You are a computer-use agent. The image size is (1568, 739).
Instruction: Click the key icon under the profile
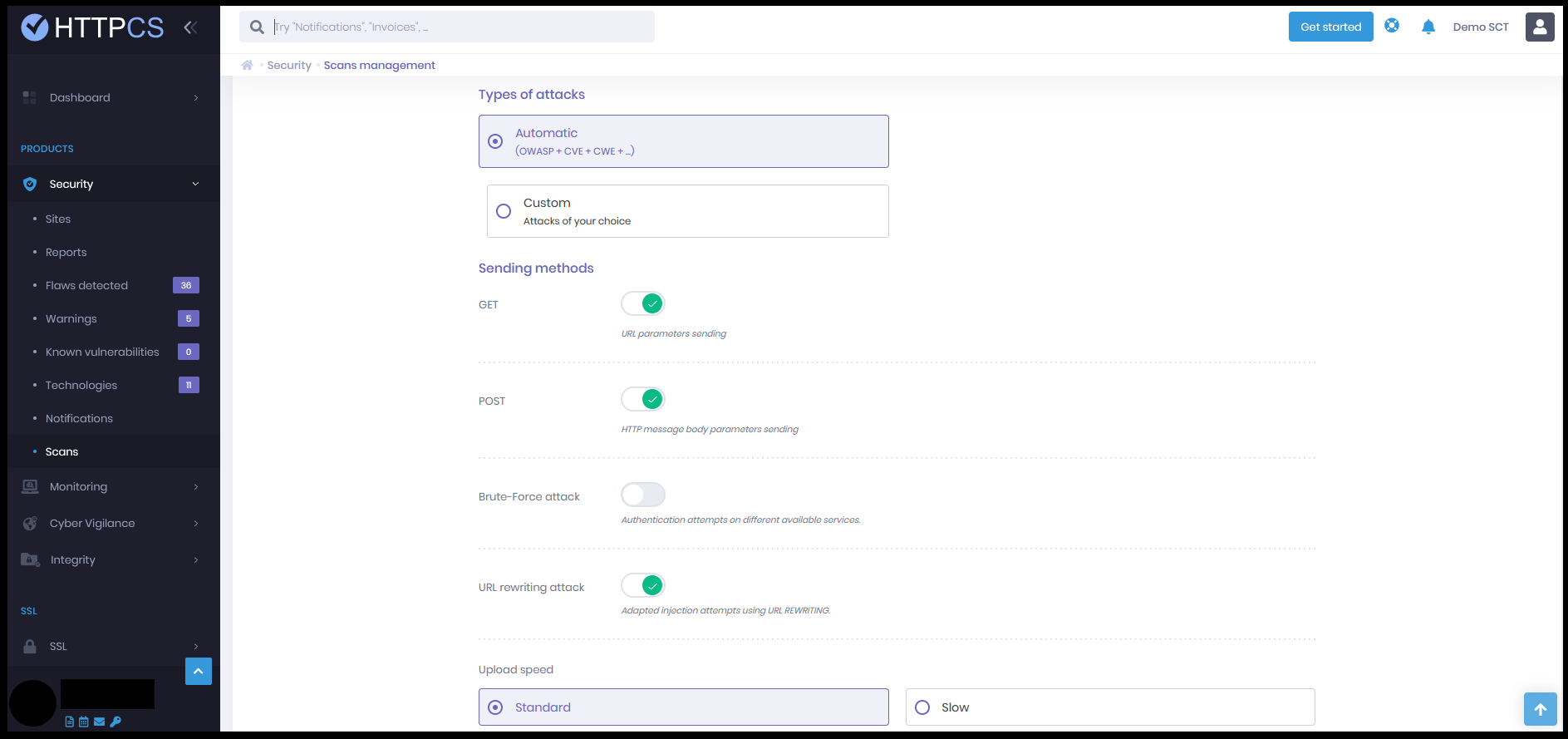116,722
